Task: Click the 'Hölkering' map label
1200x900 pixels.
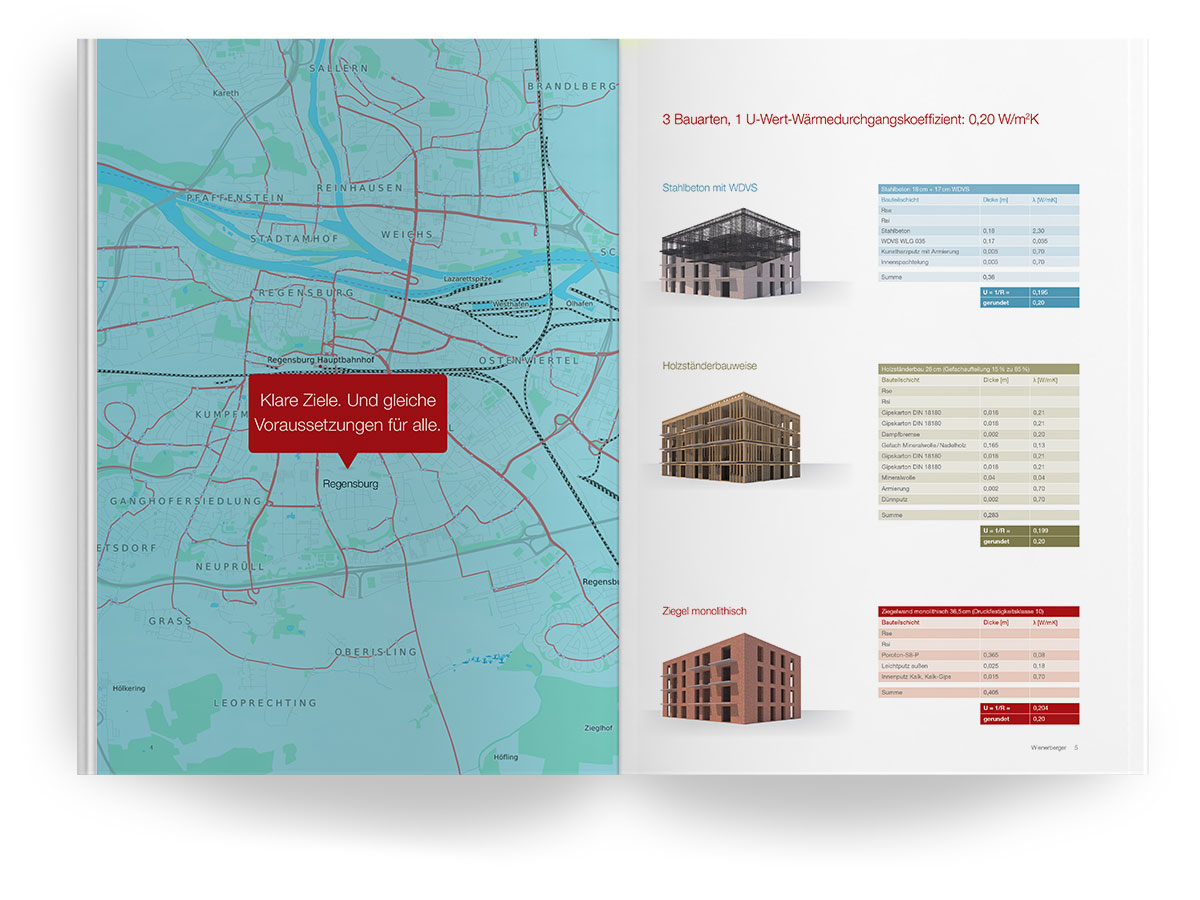Action: point(129,688)
